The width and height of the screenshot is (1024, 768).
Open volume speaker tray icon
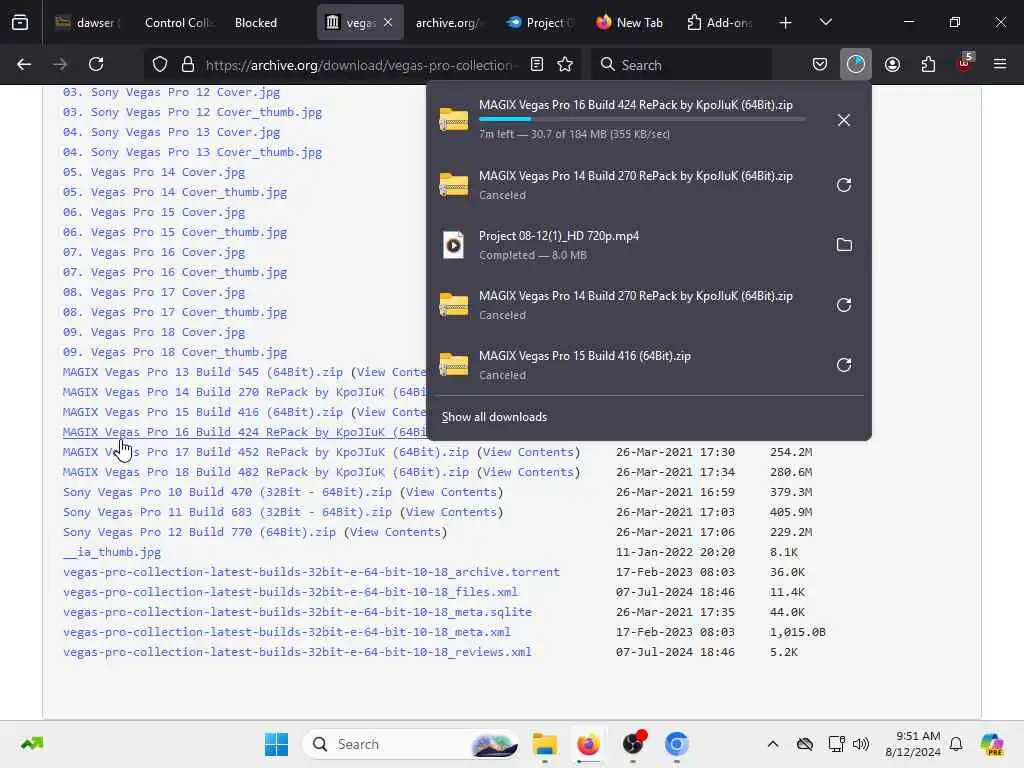coord(861,744)
